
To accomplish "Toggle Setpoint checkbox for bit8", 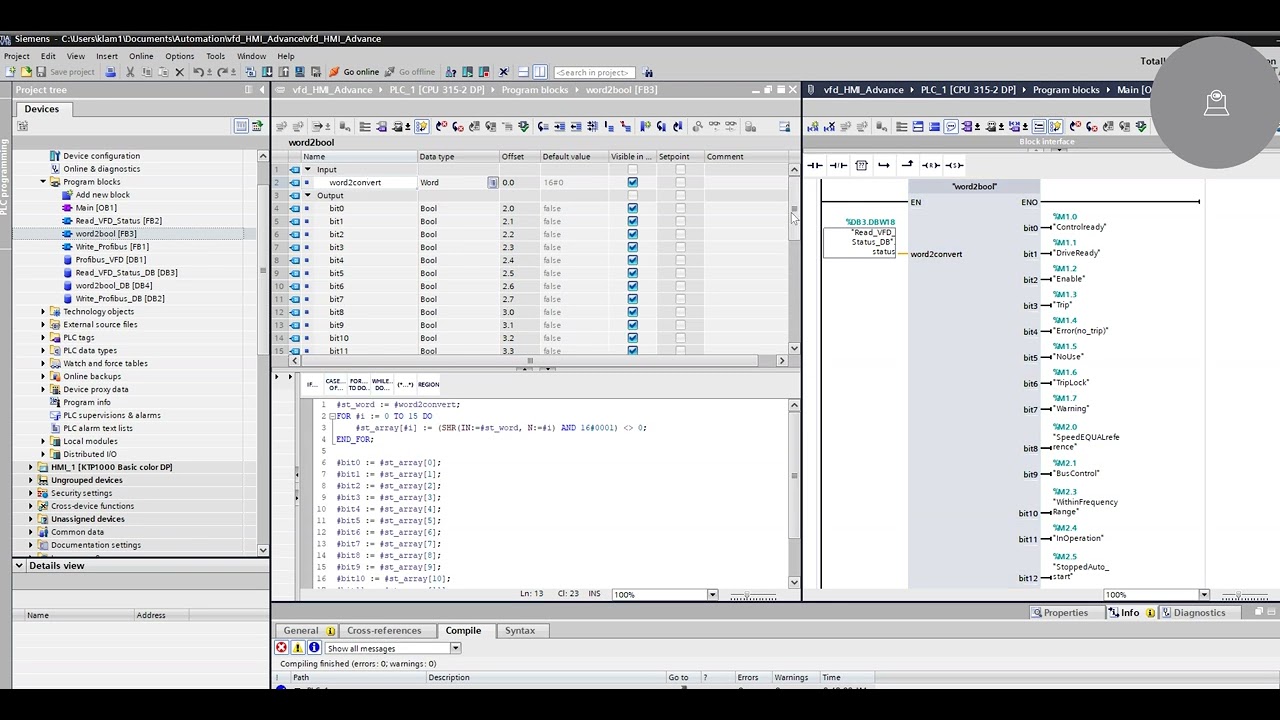I will pyautogui.click(x=680, y=313).
